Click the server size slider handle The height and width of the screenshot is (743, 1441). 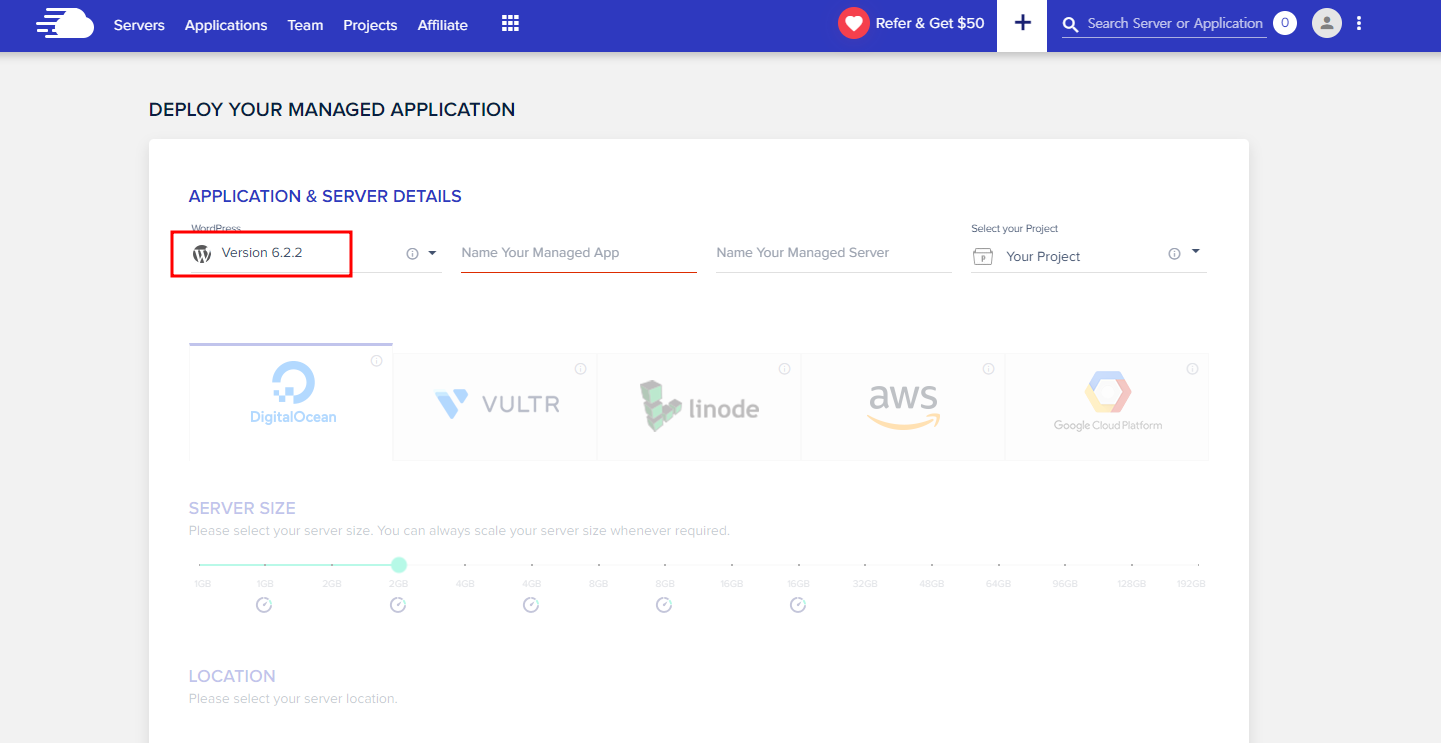tap(399, 565)
